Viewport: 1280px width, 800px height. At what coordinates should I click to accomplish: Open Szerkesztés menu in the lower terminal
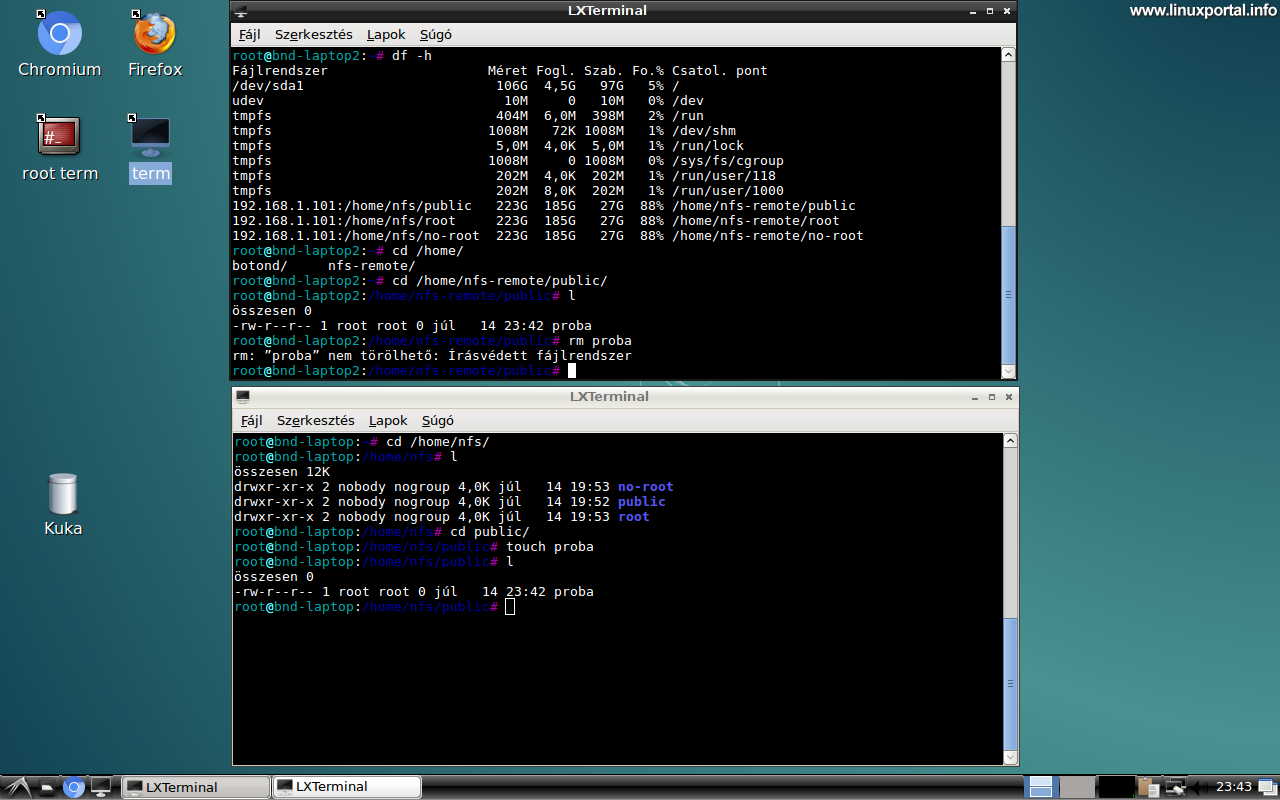pos(316,421)
